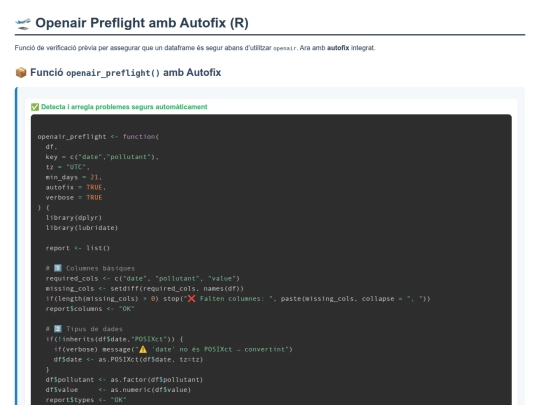Click the number 1 keycap icon in comment
540x405 pixels.
coord(58,268)
